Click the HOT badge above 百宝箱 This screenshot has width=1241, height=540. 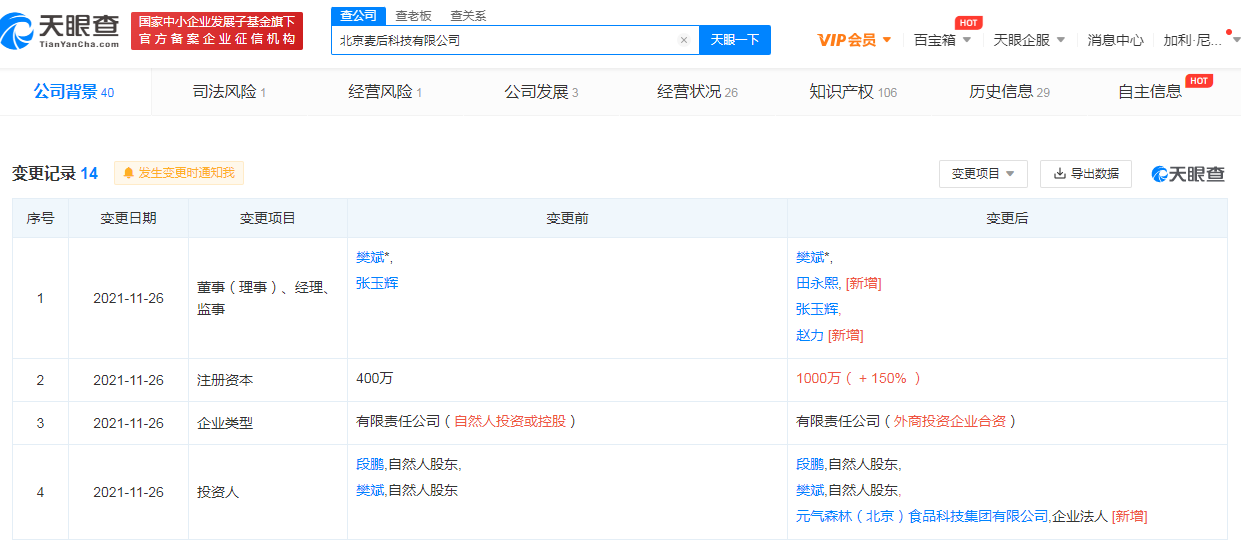967,22
